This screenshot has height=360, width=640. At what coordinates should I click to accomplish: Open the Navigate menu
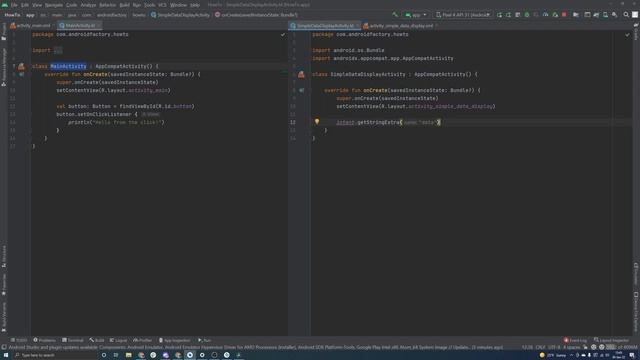(x=53, y=5)
